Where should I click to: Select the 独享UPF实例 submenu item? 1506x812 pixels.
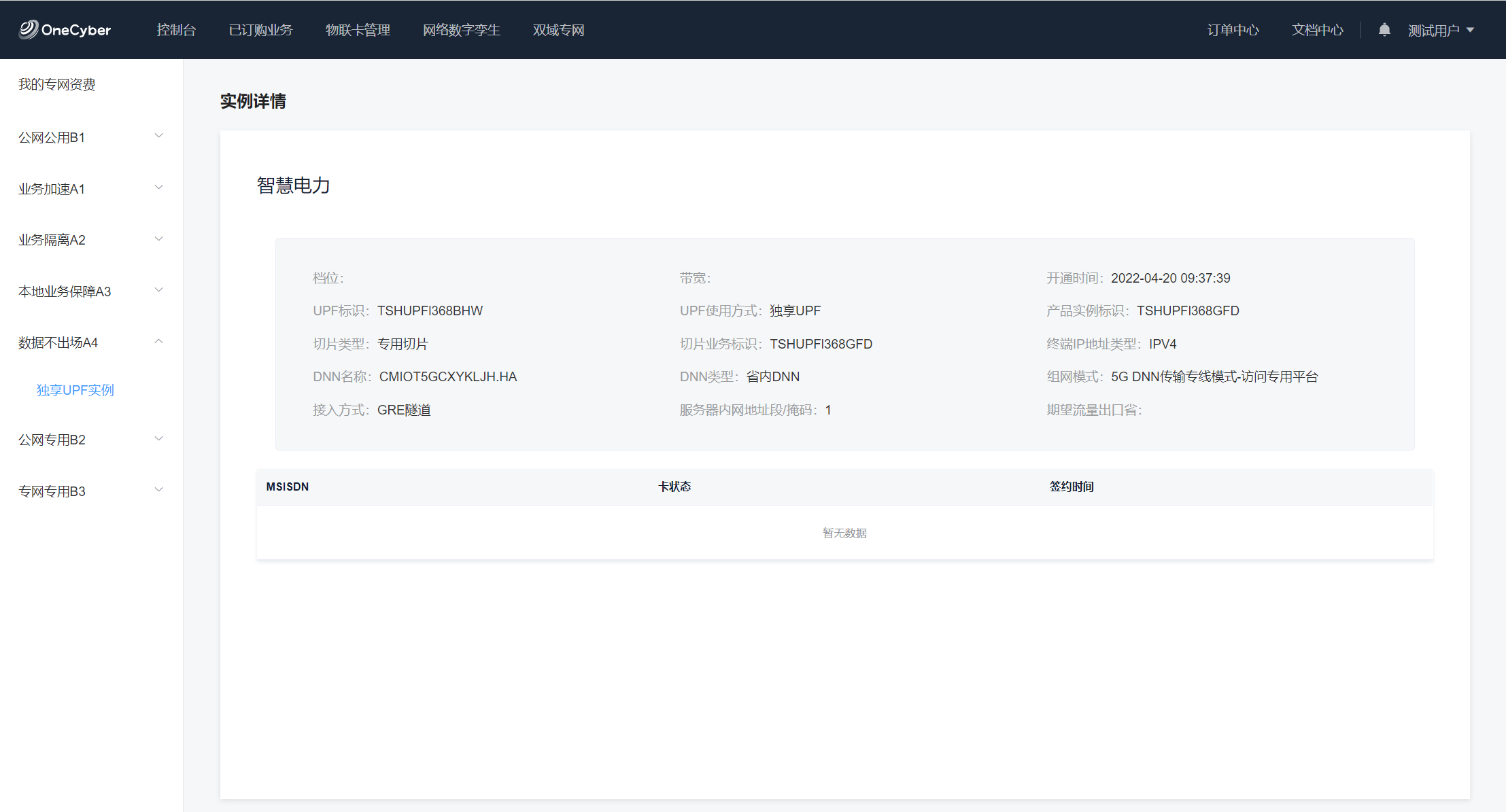click(x=75, y=390)
